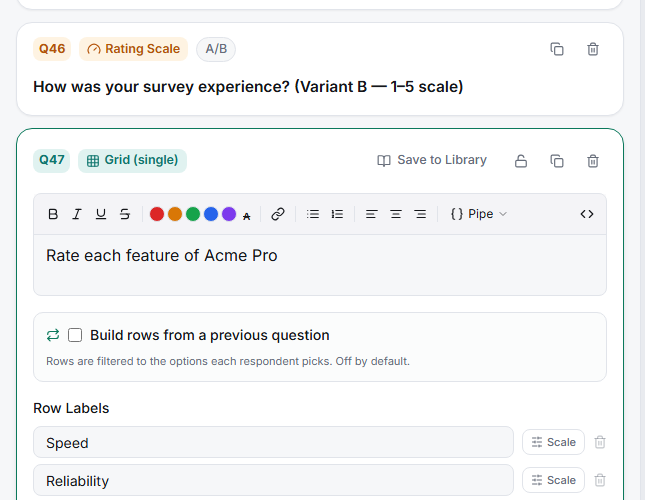This screenshot has height=500, width=645.
Task: Apply strikethrough formatting
Action: 125,214
